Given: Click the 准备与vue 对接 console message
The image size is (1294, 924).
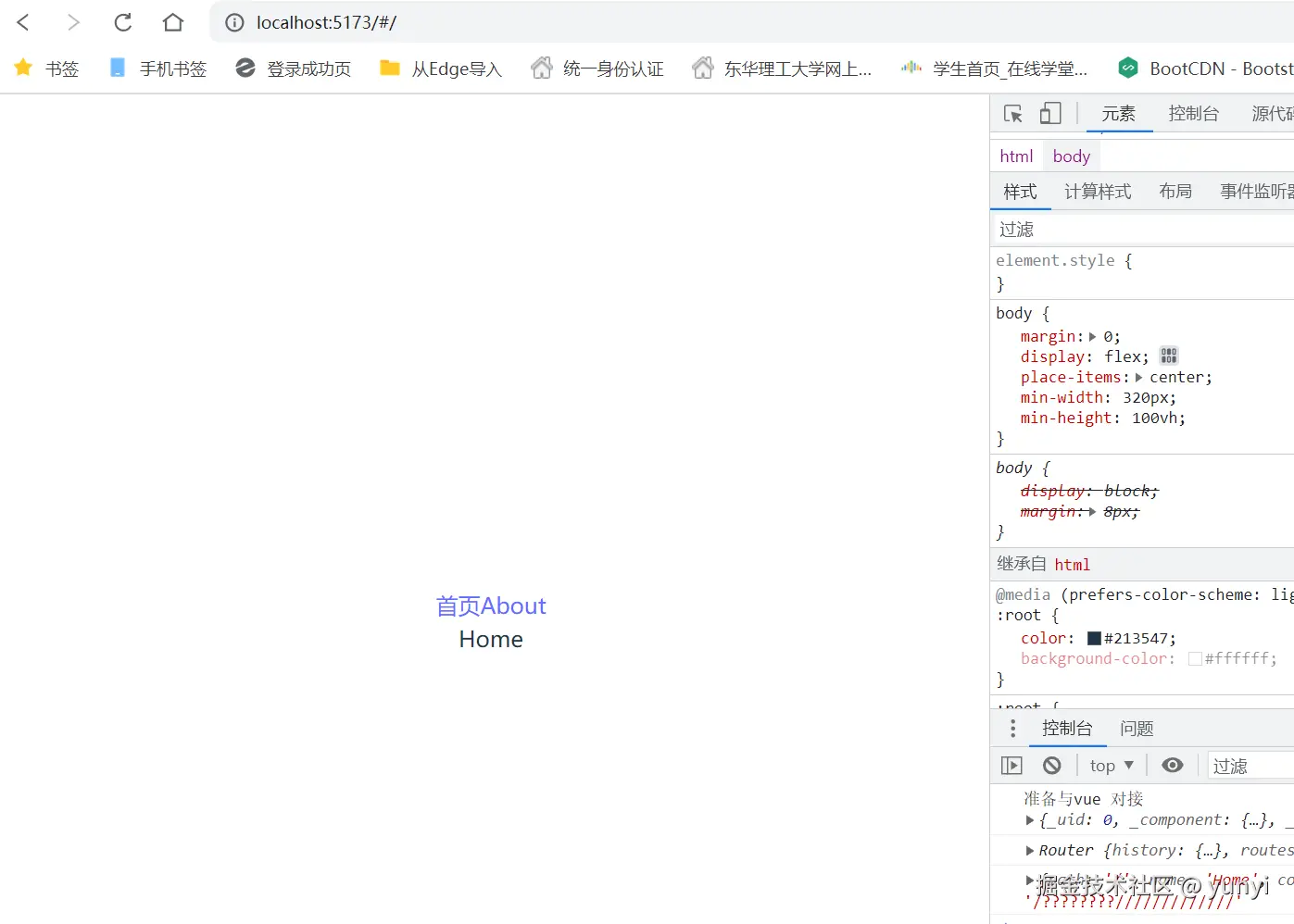Looking at the screenshot, I should point(1083,799).
